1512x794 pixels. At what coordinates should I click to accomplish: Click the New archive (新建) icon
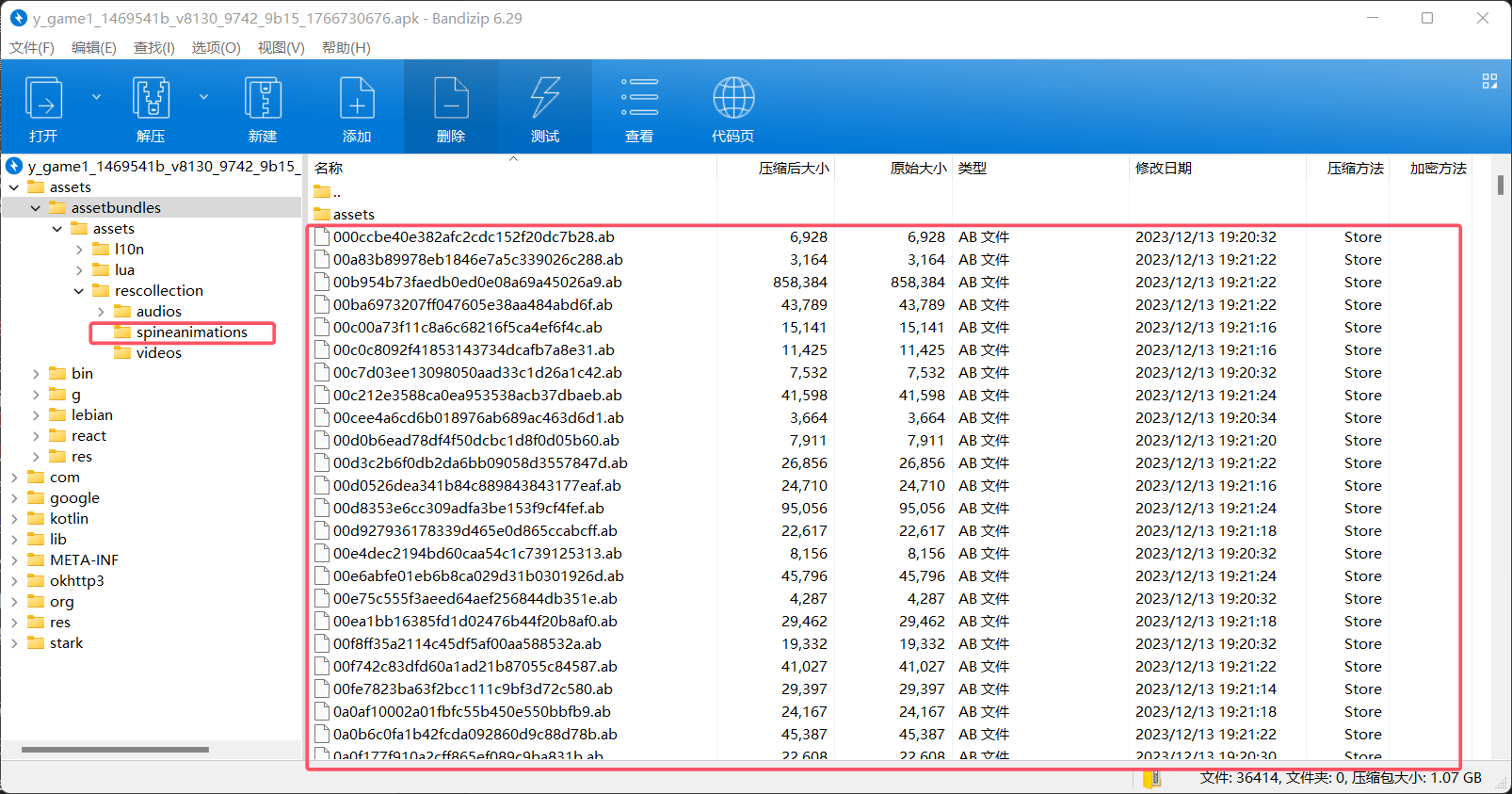[263, 100]
